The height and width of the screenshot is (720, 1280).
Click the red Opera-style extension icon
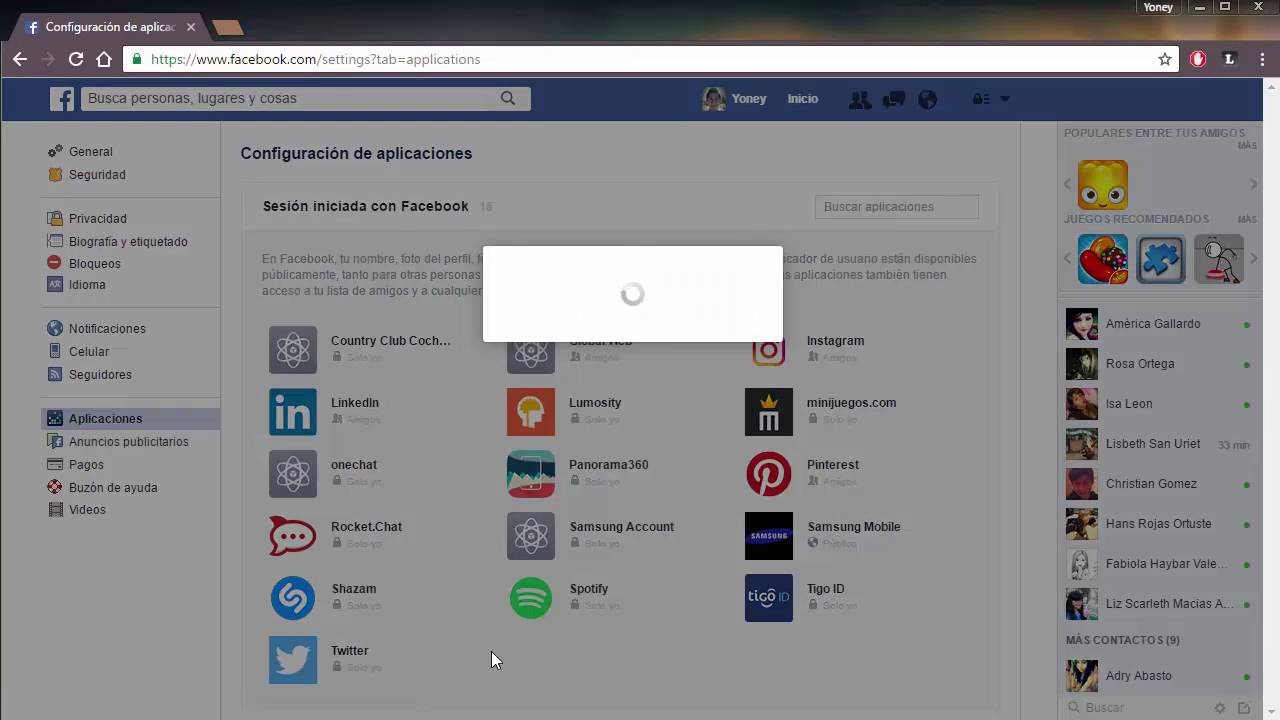pyautogui.click(x=1198, y=59)
